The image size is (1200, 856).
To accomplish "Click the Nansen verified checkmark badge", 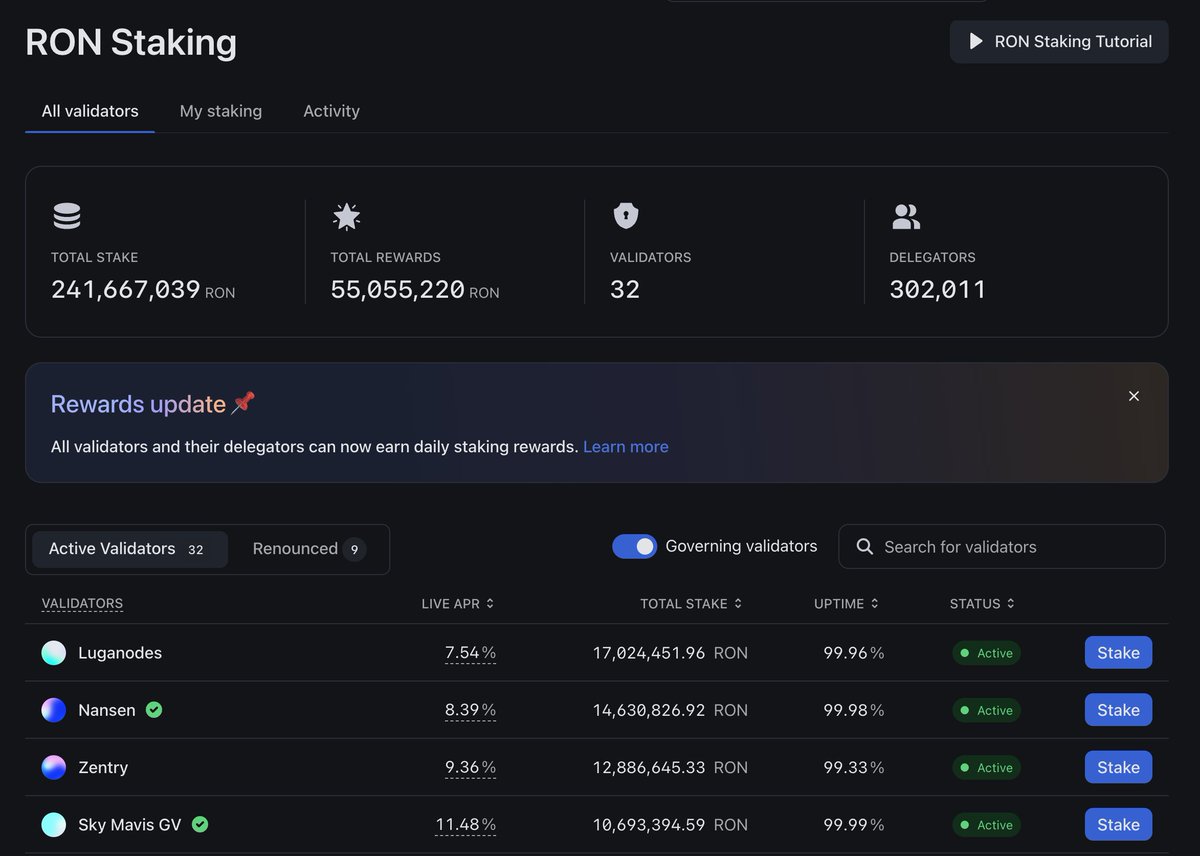I will [x=154, y=710].
